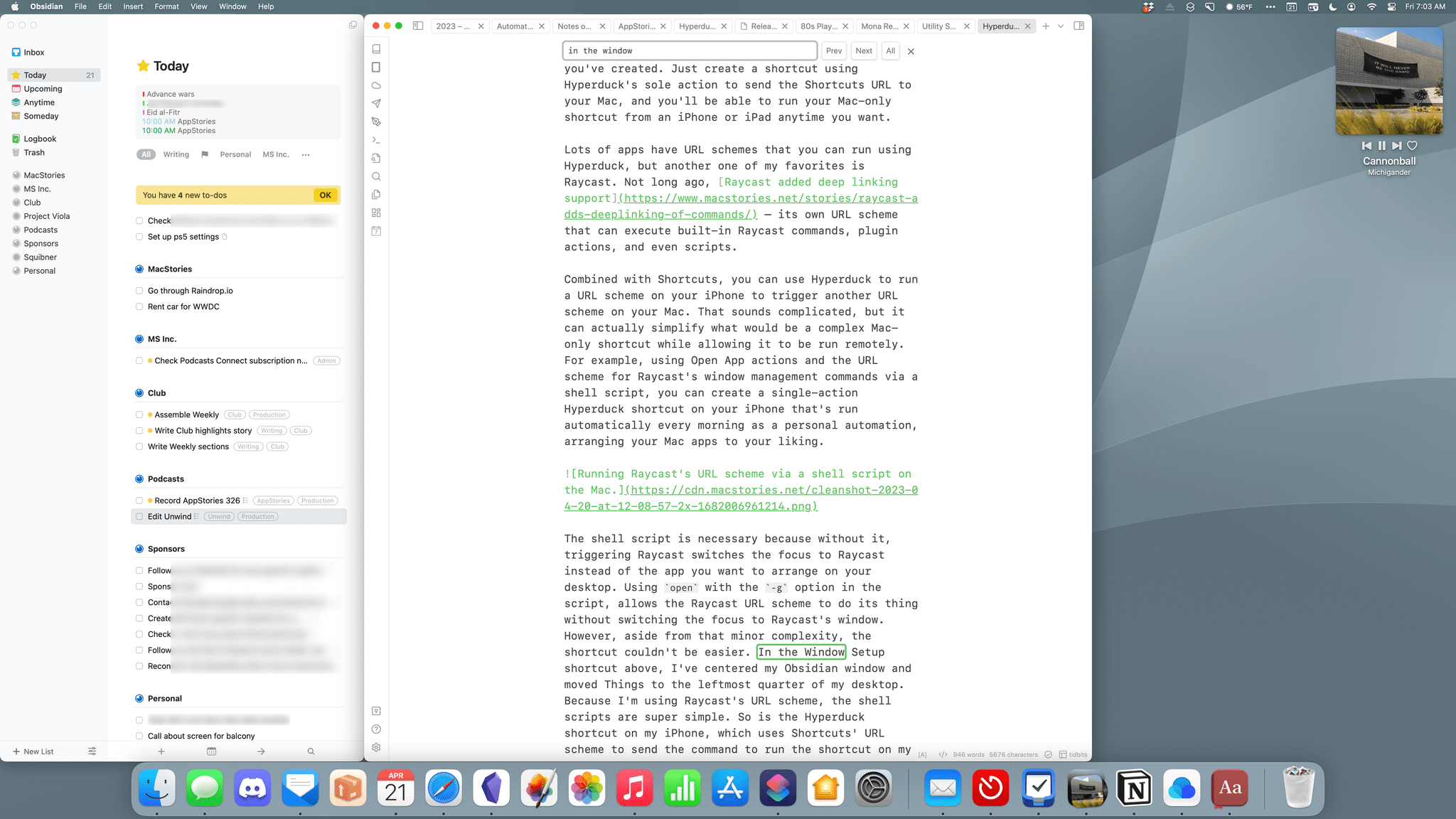Image resolution: width=1456 pixels, height=819 pixels.
Task: Click the paper plane icon in Obsidian ribbon
Action: [x=376, y=103]
